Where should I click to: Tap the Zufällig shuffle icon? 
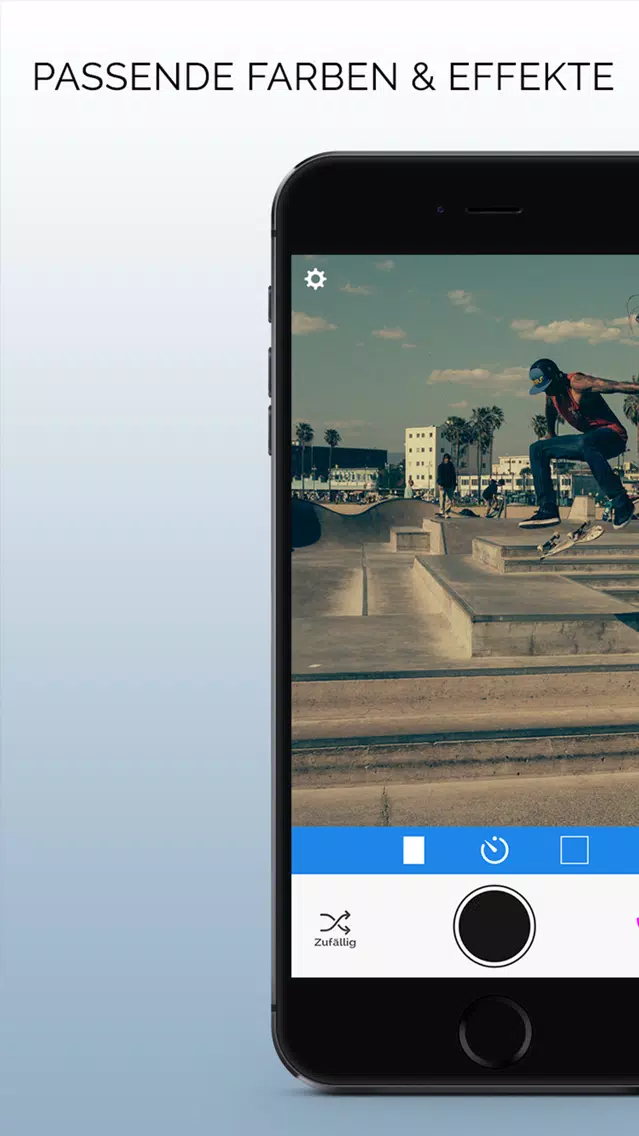(335, 922)
